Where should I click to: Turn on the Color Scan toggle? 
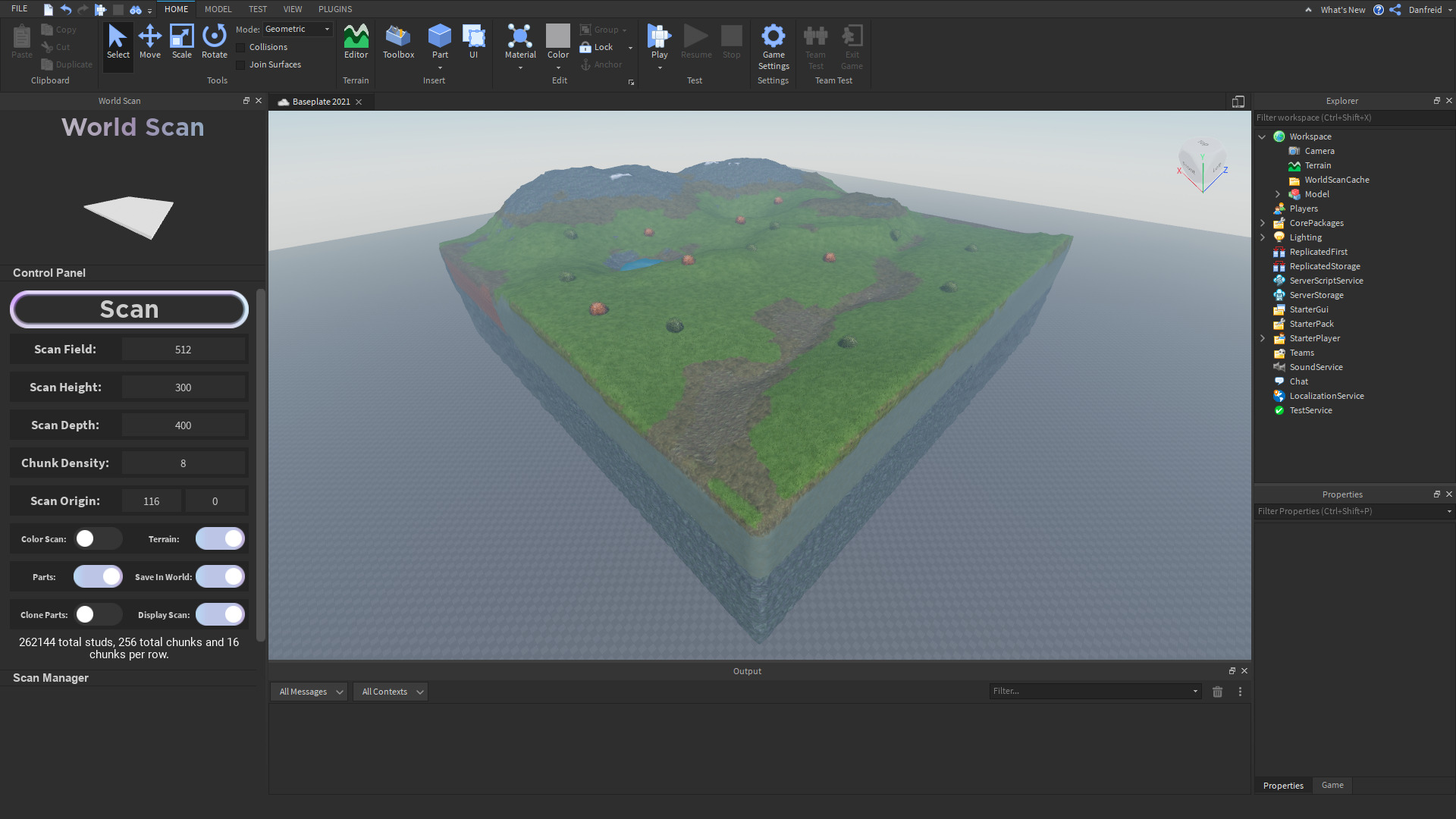click(98, 538)
